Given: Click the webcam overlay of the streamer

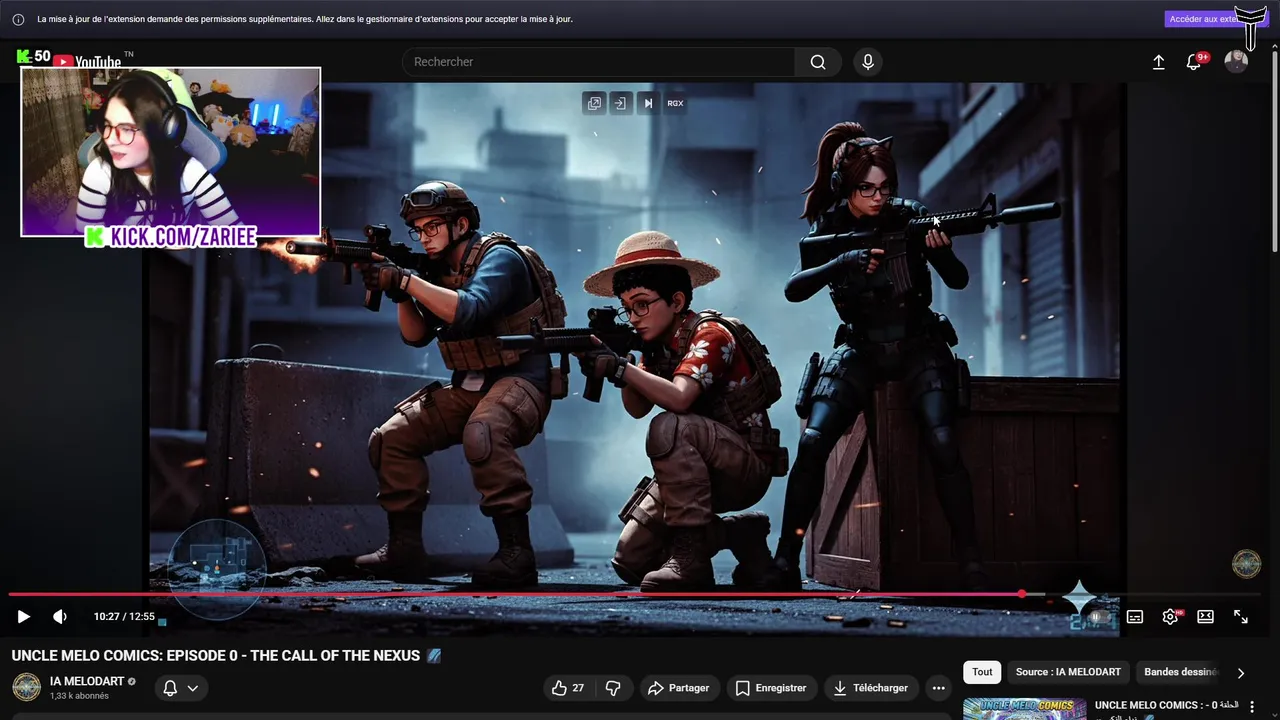Looking at the screenshot, I should (171, 152).
